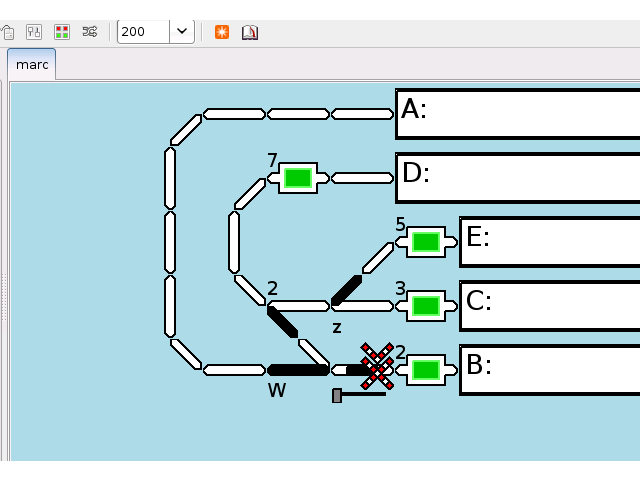Viewport: 640px width, 480px height.
Task: Toggle the green signal numbered 3
Action: (426, 305)
